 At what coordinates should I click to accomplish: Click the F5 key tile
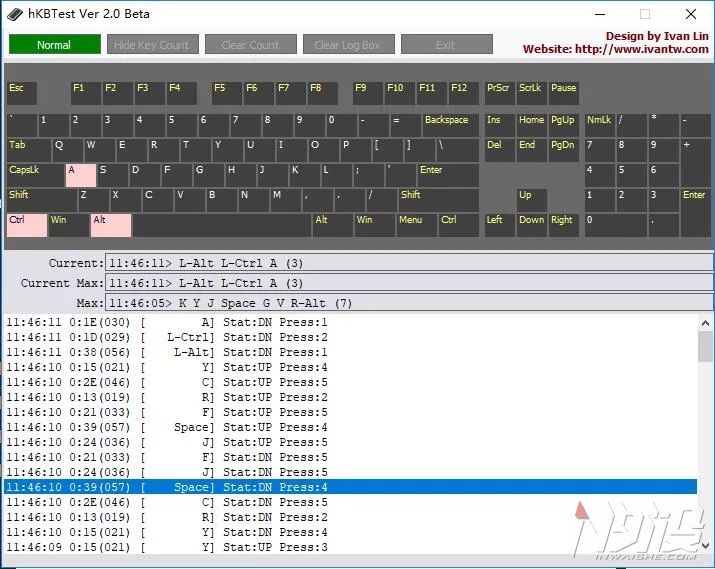227,93
